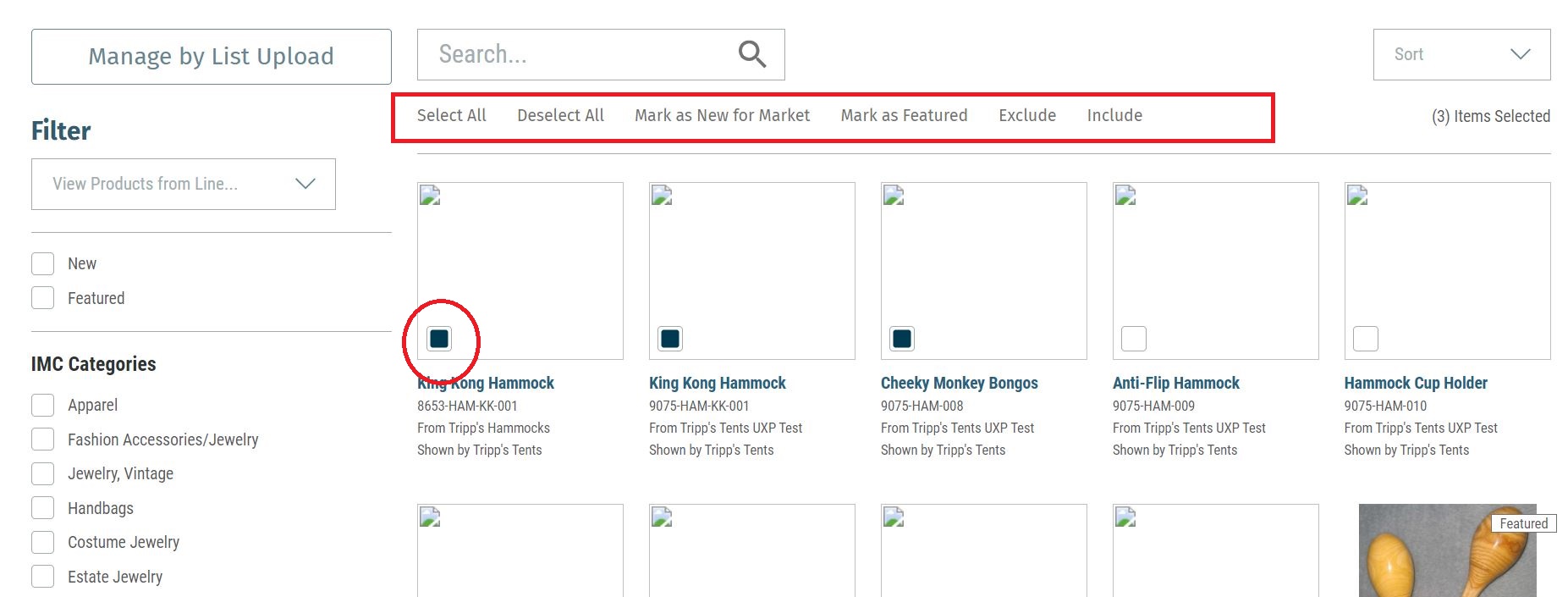Click the Manage by List Upload button
The width and height of the screenshot is (1568, 597).
(x=212, y=57)
